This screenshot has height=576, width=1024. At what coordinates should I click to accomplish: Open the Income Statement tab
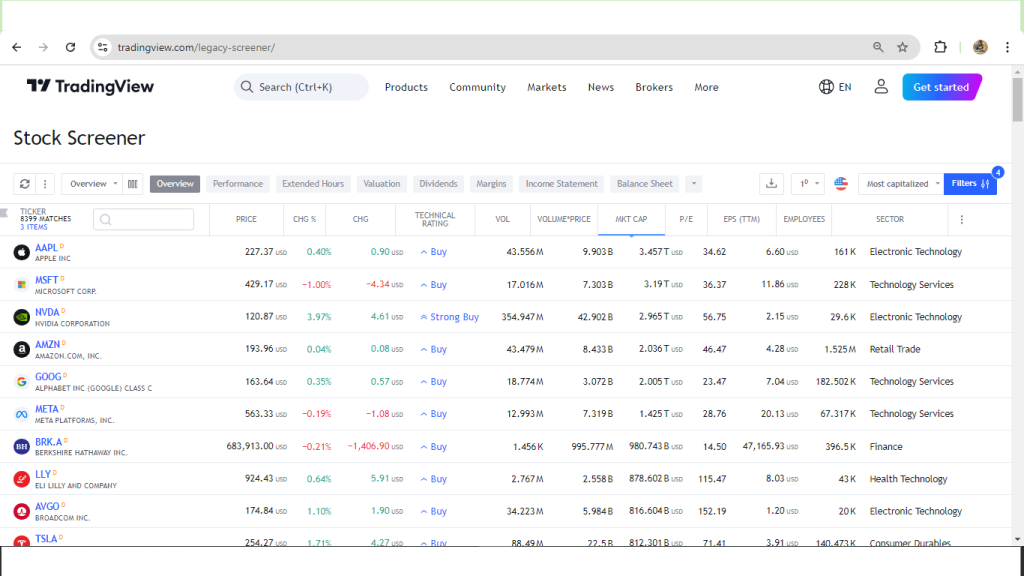click(561, 184)
